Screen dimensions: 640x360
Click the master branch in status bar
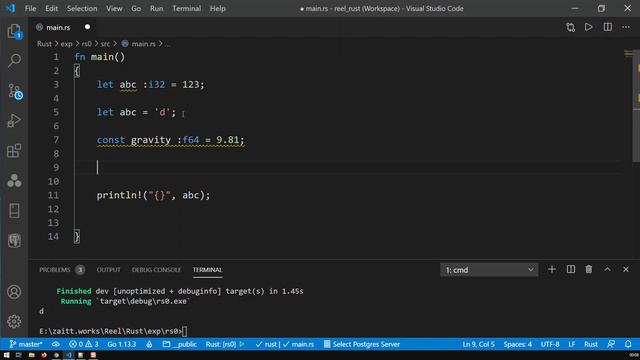click(x=26, y=344)
